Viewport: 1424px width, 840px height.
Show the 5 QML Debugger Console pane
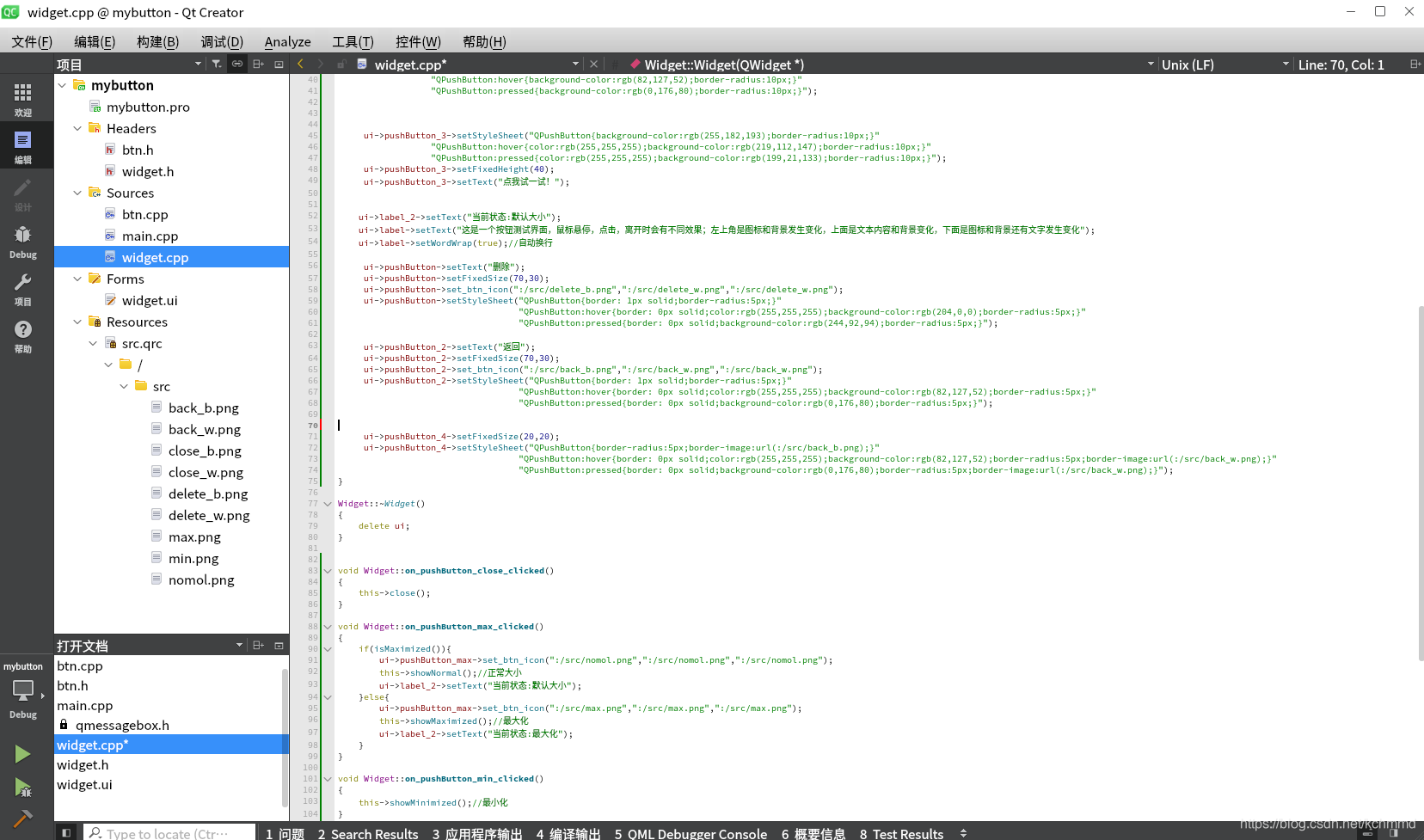pos(691,833)
